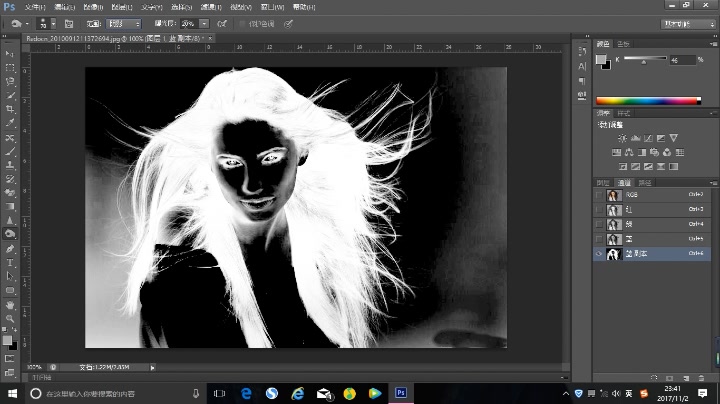Select the Magic Wand tool

(x=10, y=95)
